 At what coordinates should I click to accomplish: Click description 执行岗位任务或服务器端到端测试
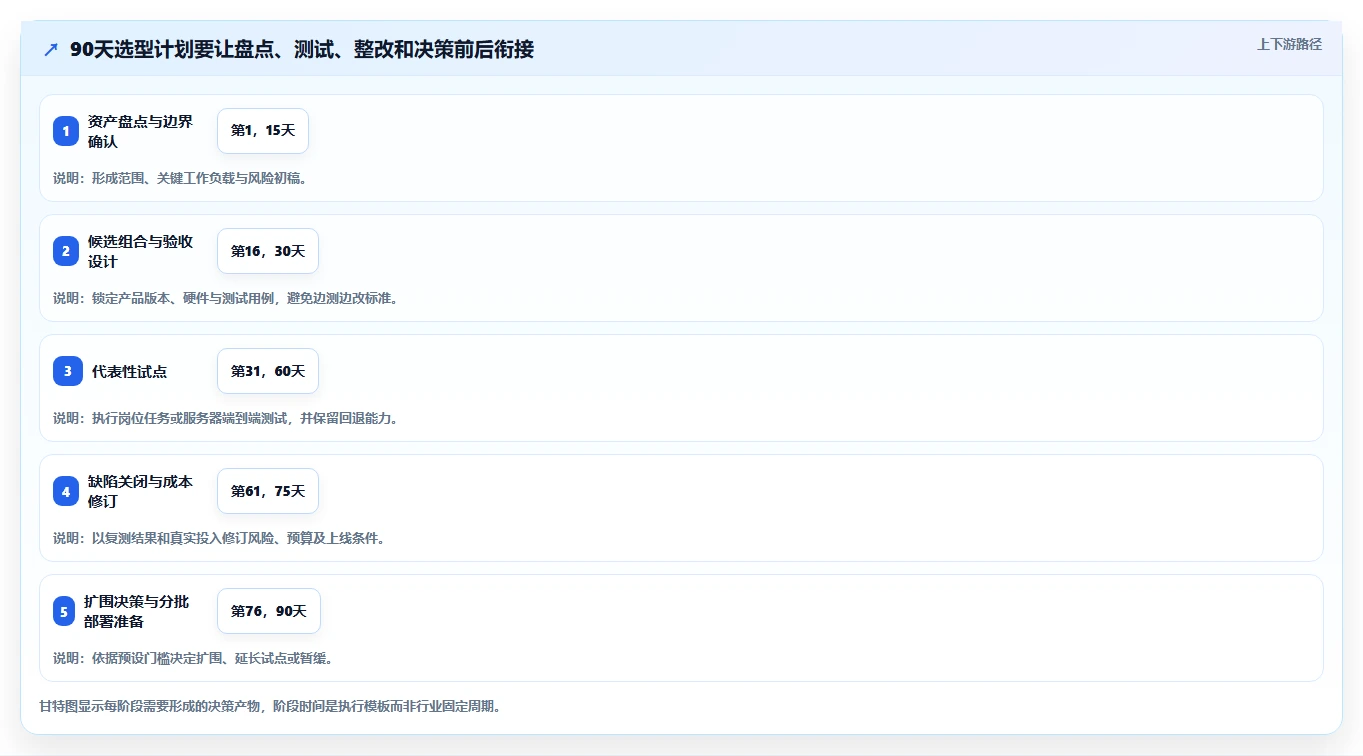coord(226,418)
